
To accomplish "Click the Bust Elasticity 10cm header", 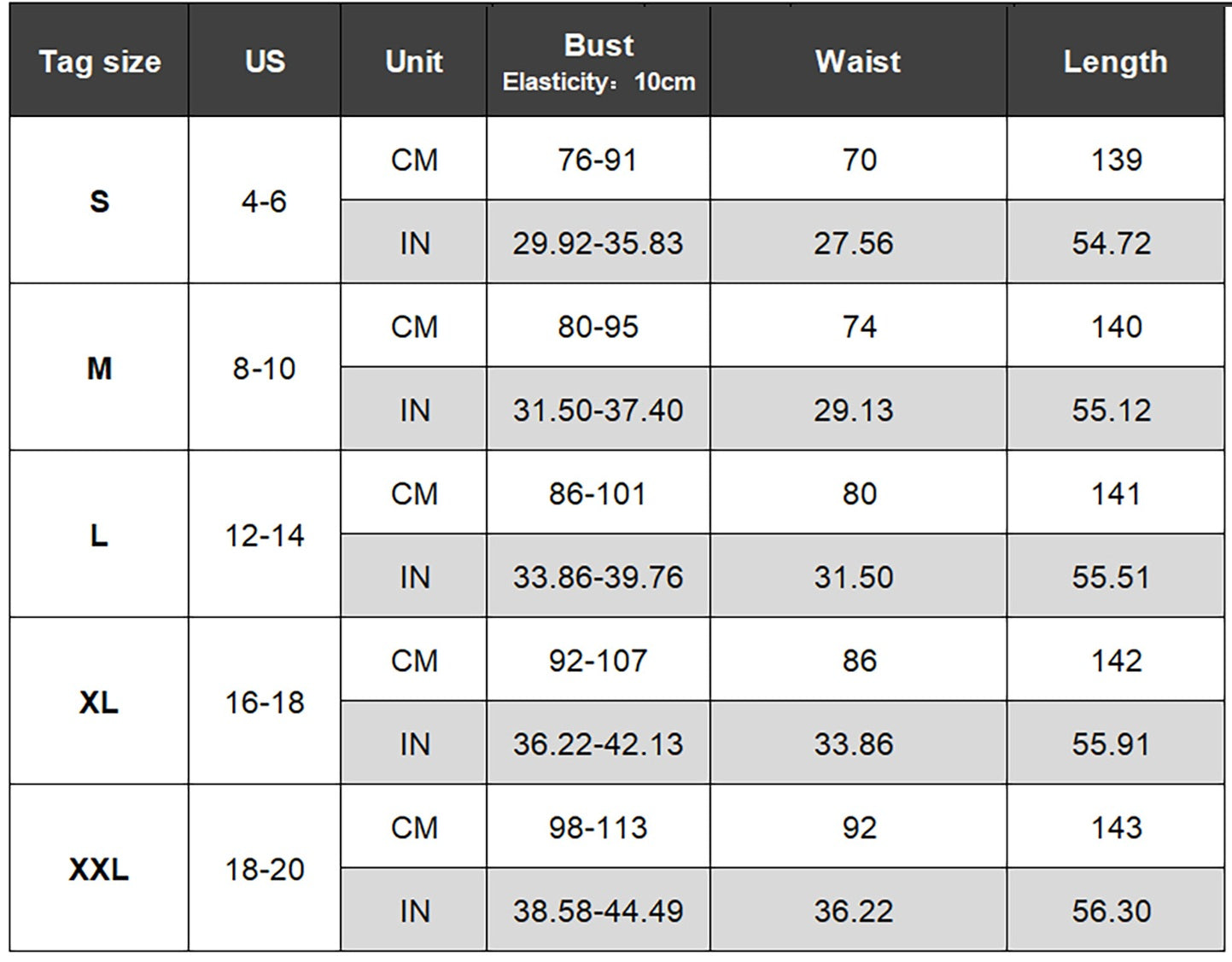I will (598, 61).
